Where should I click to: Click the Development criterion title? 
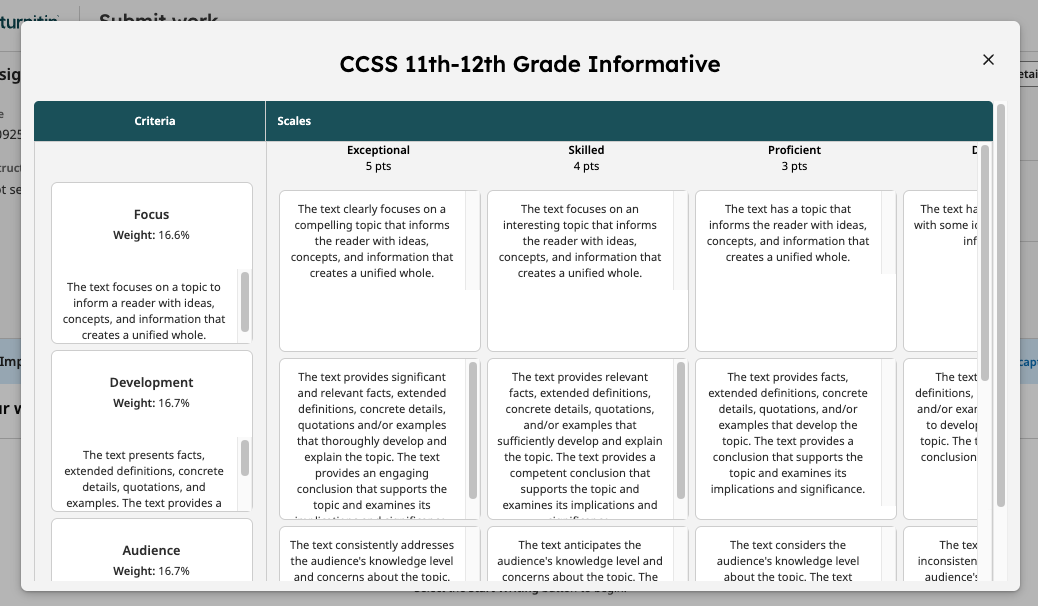point(152,383)
